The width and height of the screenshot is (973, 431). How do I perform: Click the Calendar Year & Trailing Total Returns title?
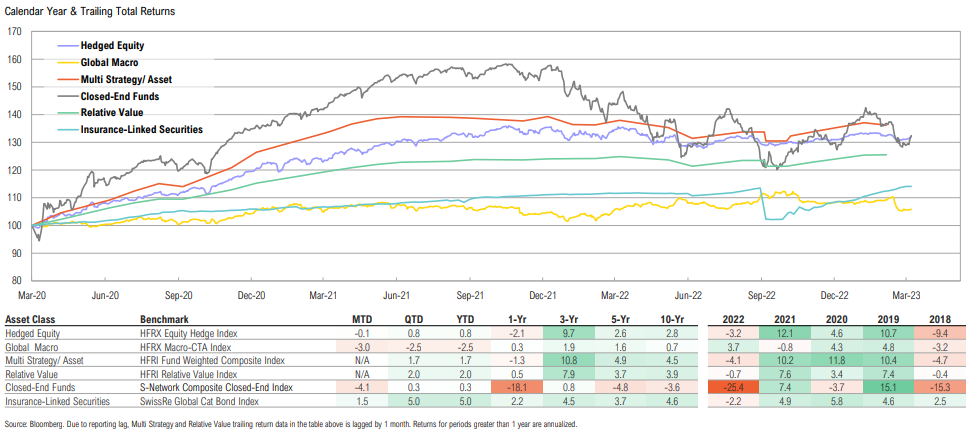click(91, 11)
